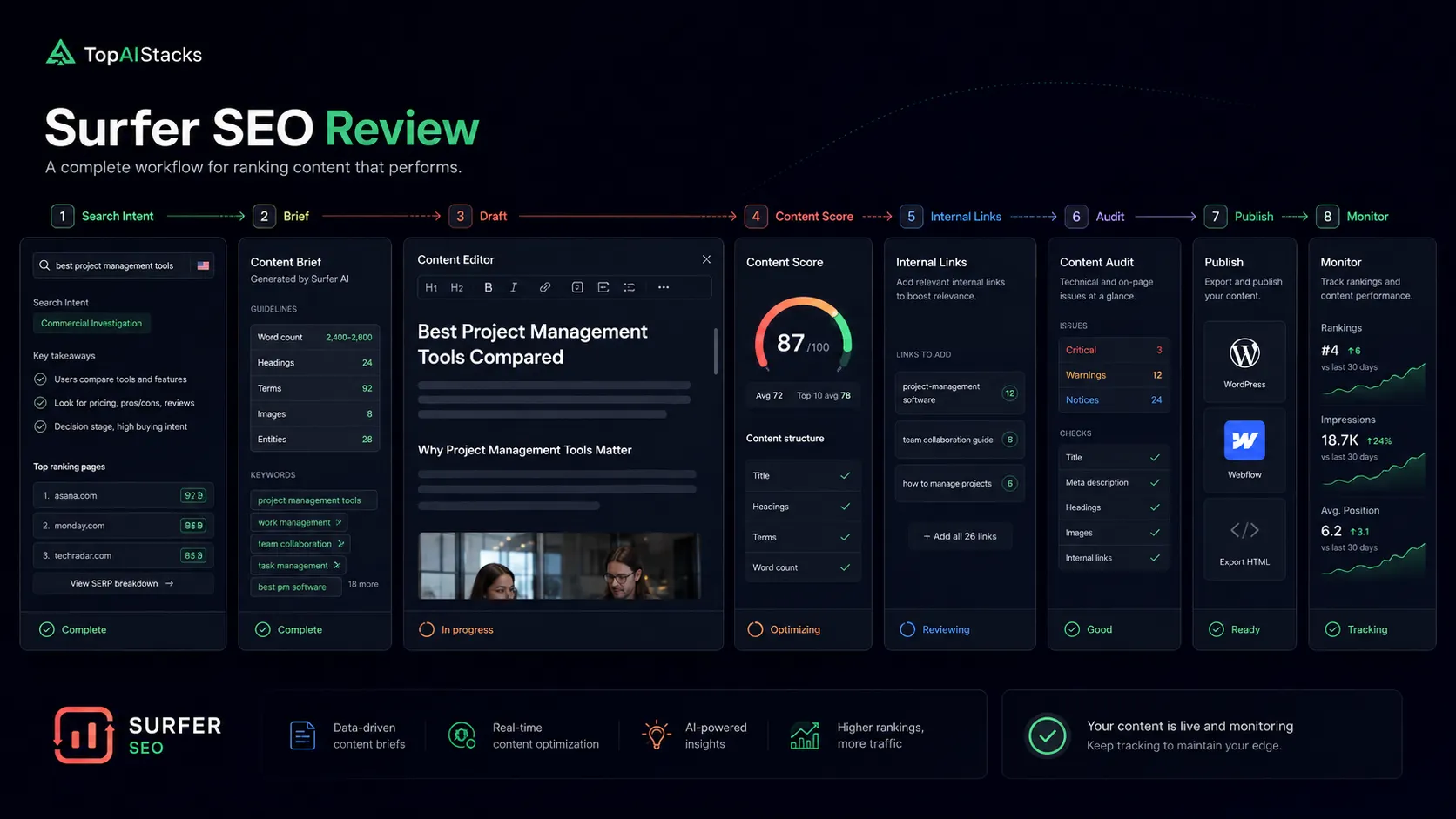1456x819 pixels.
Task: Click the AI-powered insights lightbulb icon
Action: (656, 735)
